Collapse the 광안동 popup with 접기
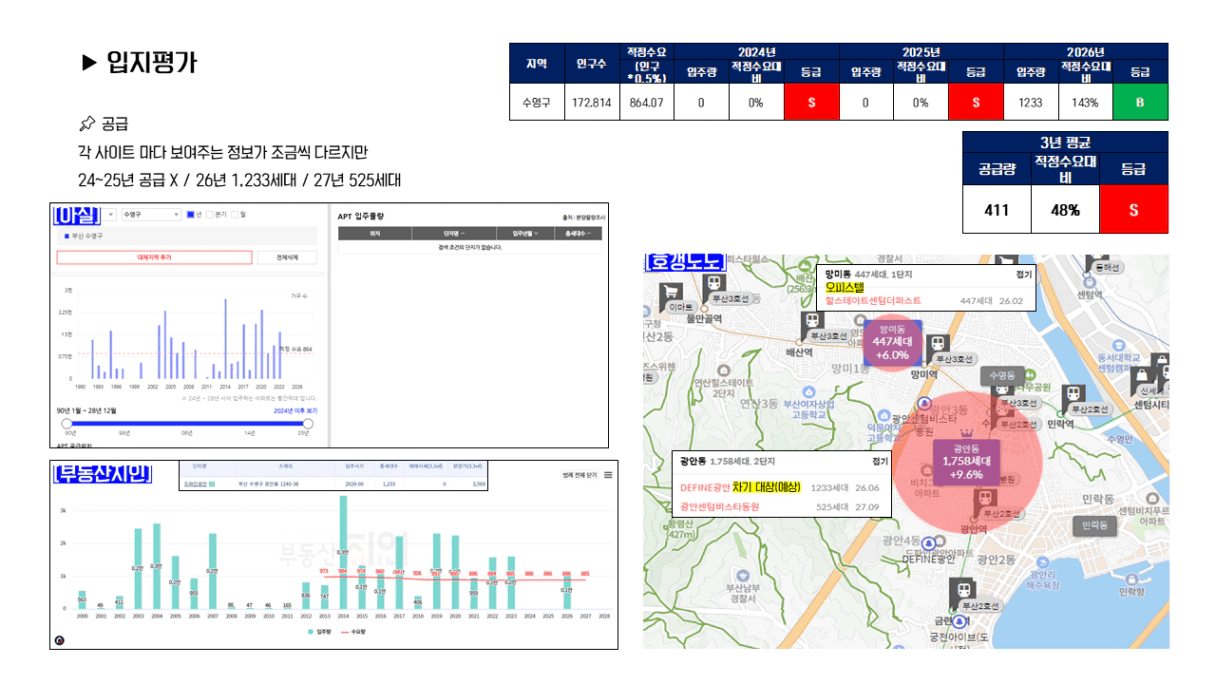The image size is (1216, 684). [x=879, y=461]
